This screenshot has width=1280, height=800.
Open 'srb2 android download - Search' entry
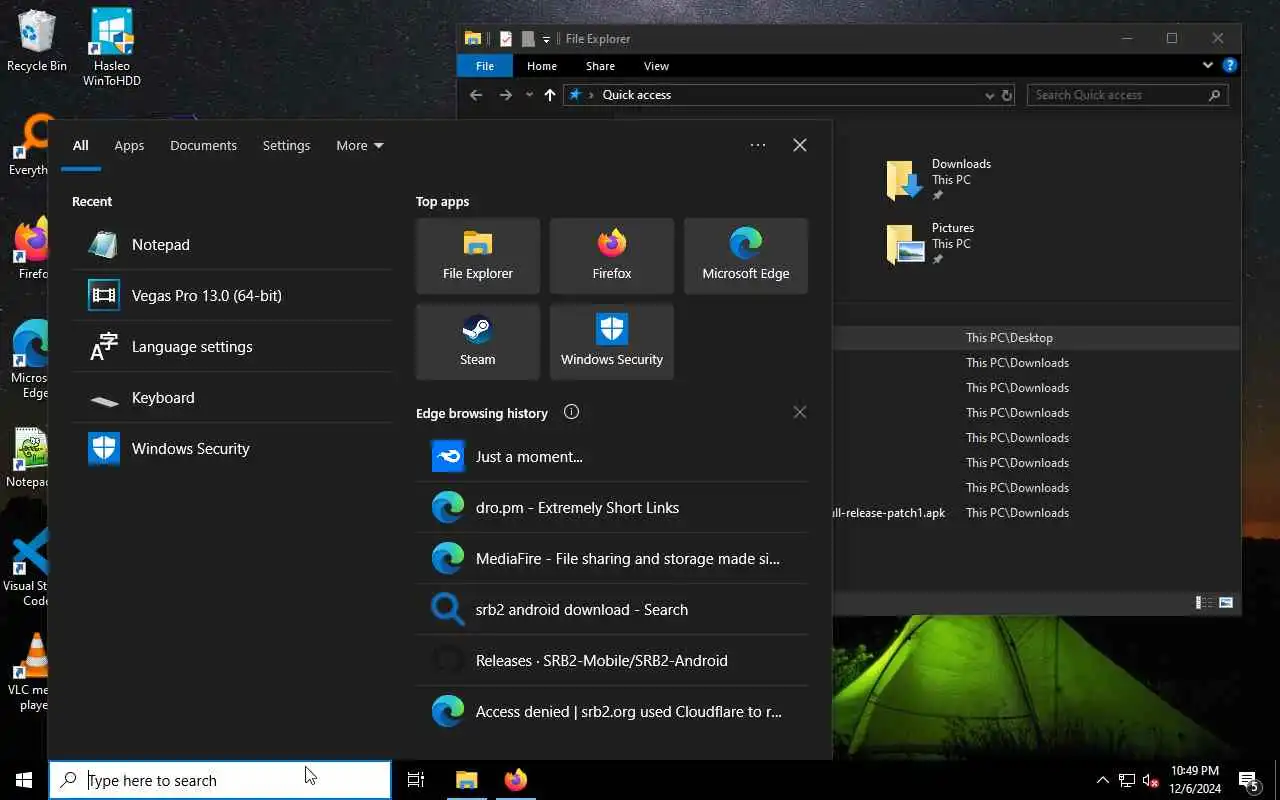[612, 609]
